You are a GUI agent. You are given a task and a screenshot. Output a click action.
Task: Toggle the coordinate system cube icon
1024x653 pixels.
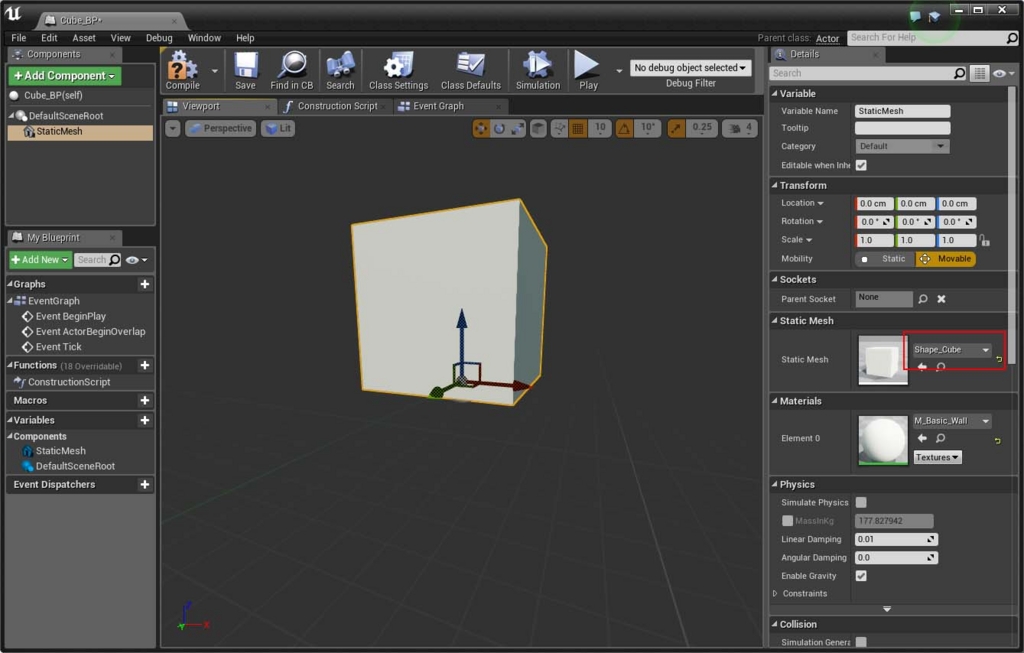538,129
